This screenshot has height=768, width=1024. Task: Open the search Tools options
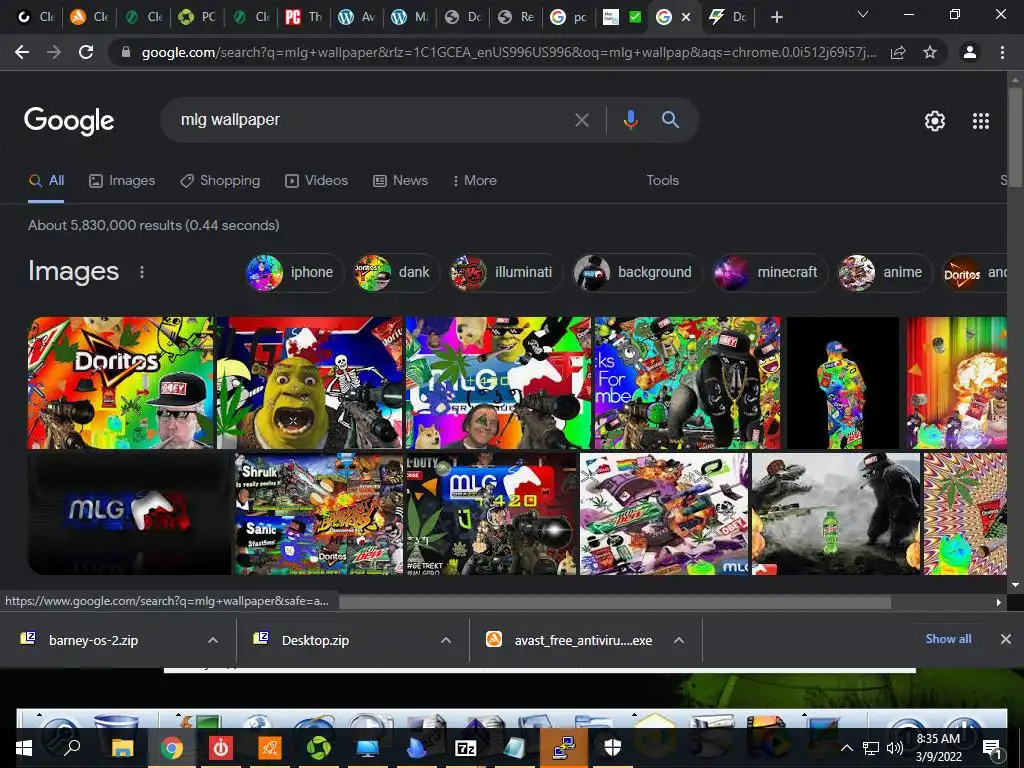click(x=662, y=180)
